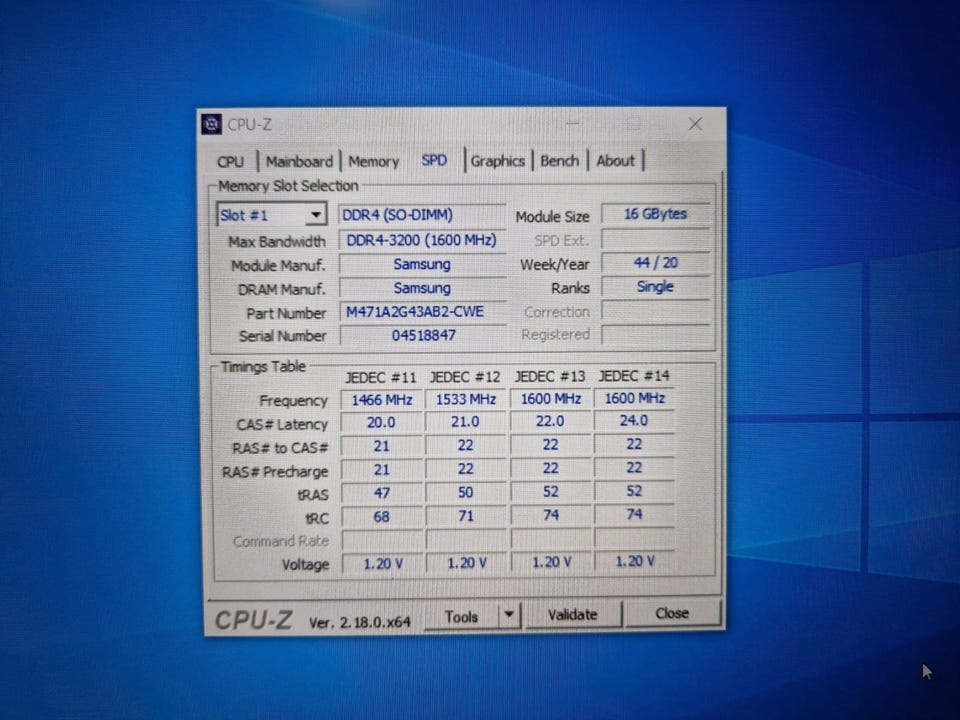Click the DRAM Manuf. Samsung value
This screenshot has height=720, width=960.
coord(422,288)
